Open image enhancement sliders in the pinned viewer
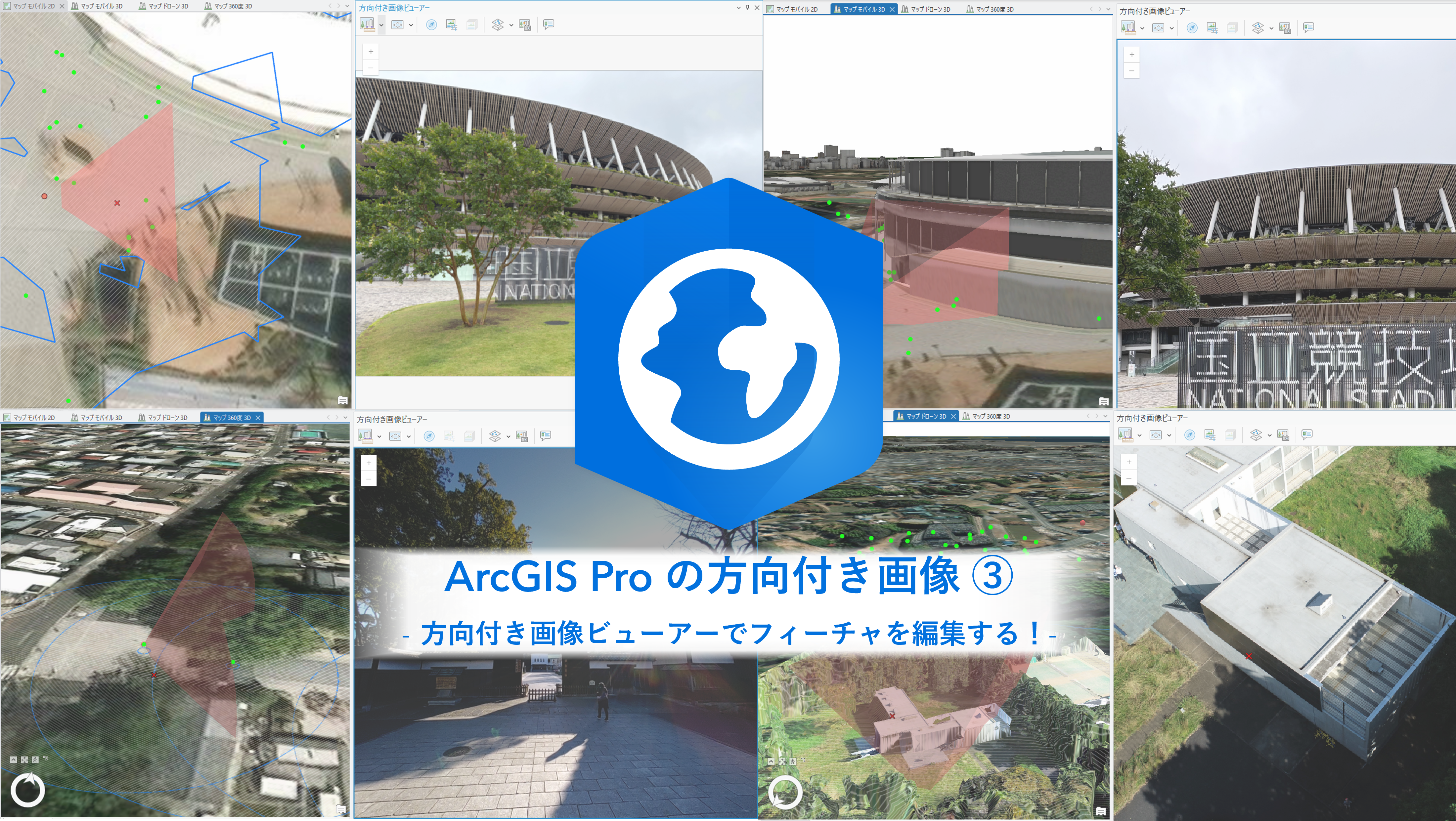The width and height of the screenshot is (1456, 821). [x=451, y=25]
